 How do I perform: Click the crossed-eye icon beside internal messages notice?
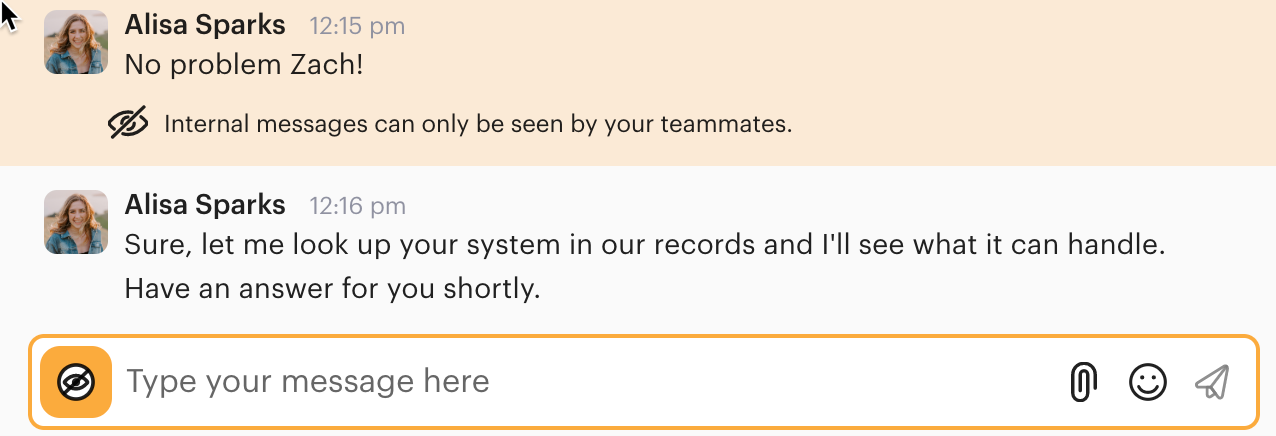click(x=128, y=124)
